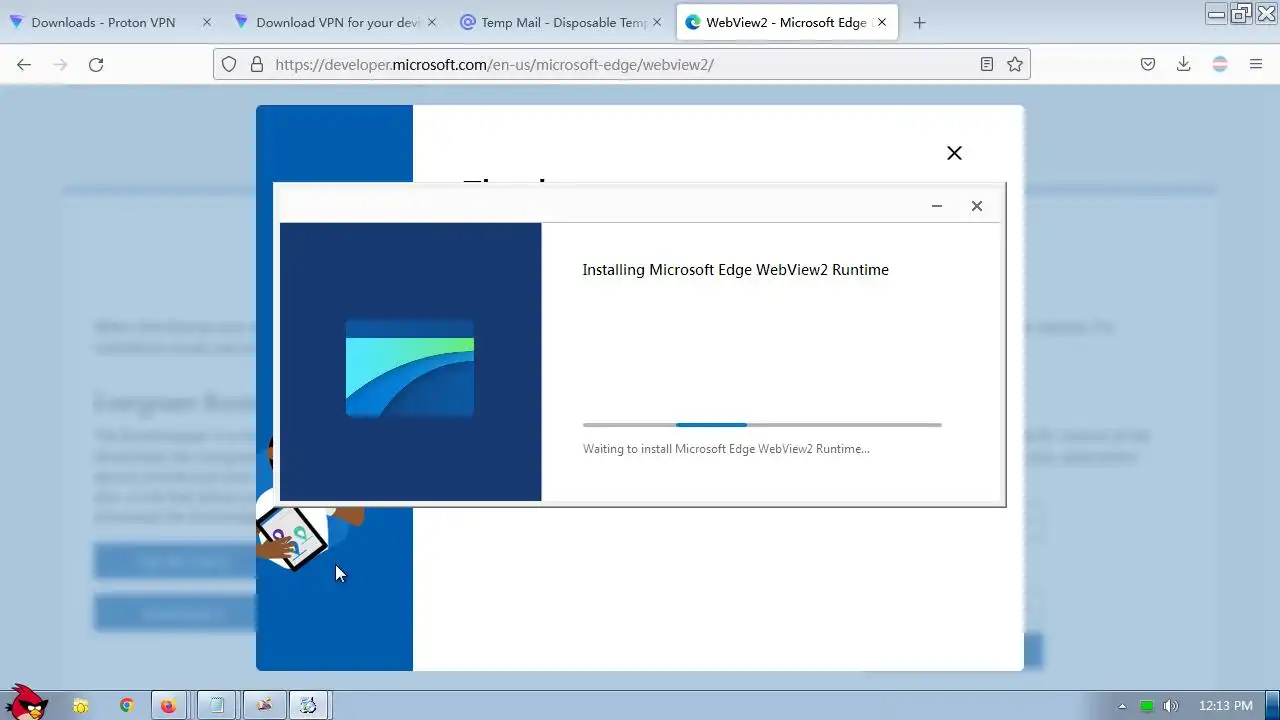Toggle reader view in the address bar
1280x720 pixels.
(987, 64)
